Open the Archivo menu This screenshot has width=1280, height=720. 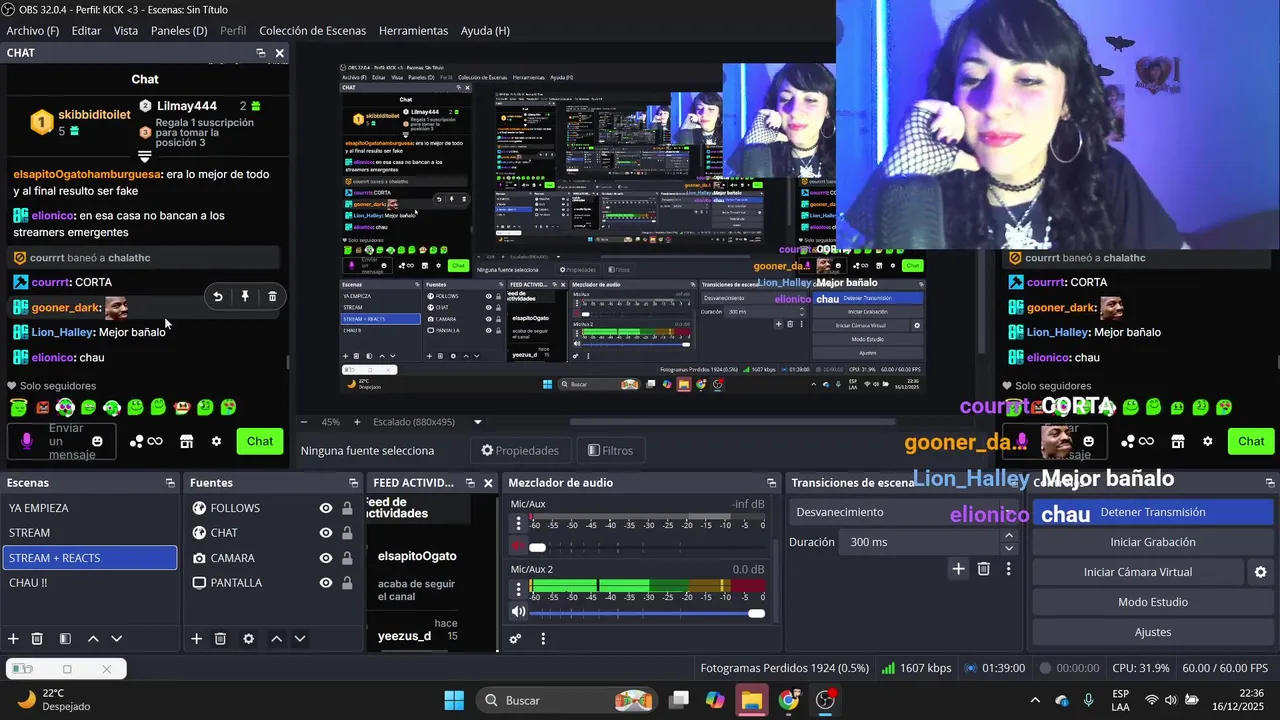pyautogui.click(x=33, y=31)
